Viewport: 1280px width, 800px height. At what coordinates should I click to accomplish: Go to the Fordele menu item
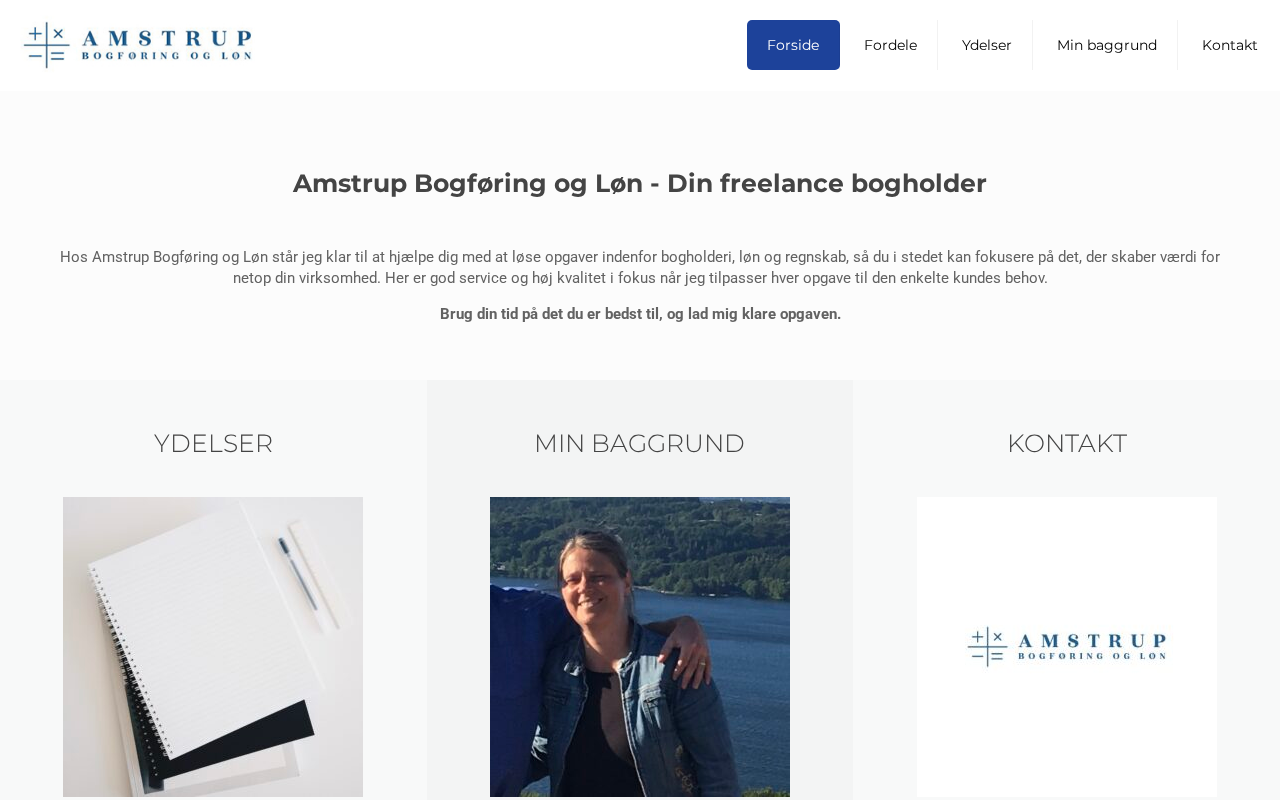tap(890, 45)
